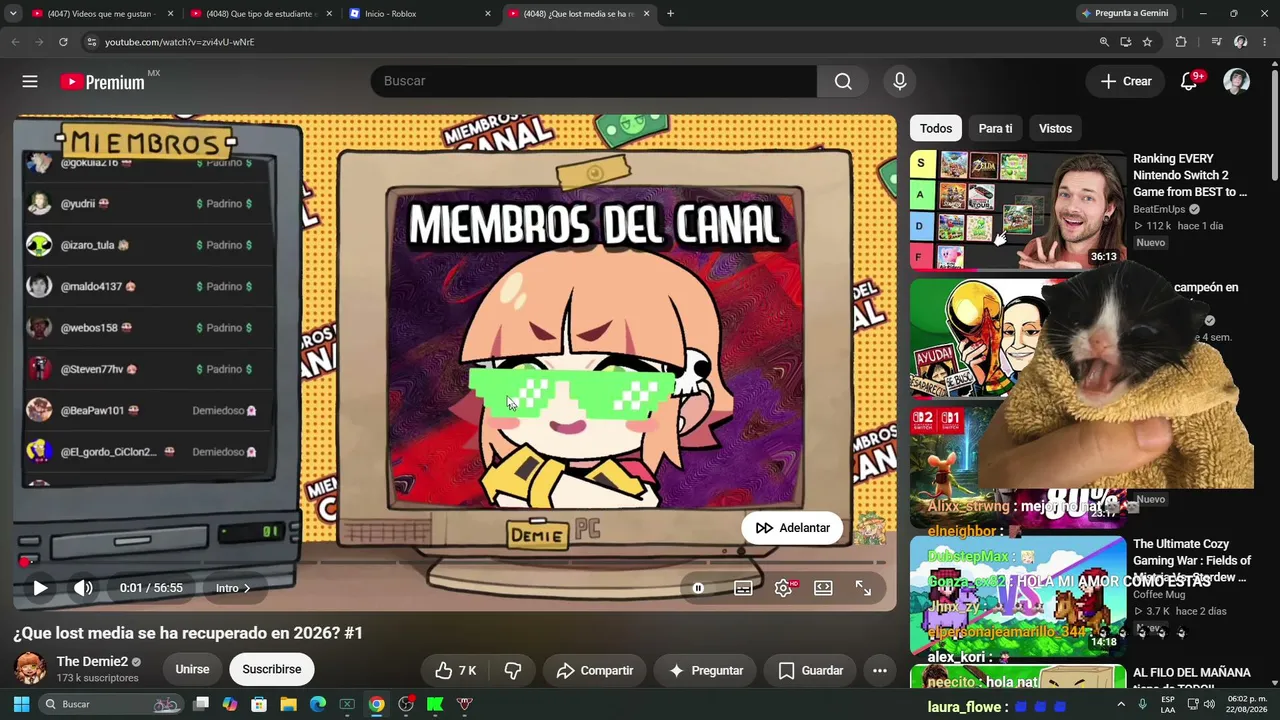Screen dimensions: 1280x720
Task: Start voice search with microphone icon
Action: click(900, 81)
